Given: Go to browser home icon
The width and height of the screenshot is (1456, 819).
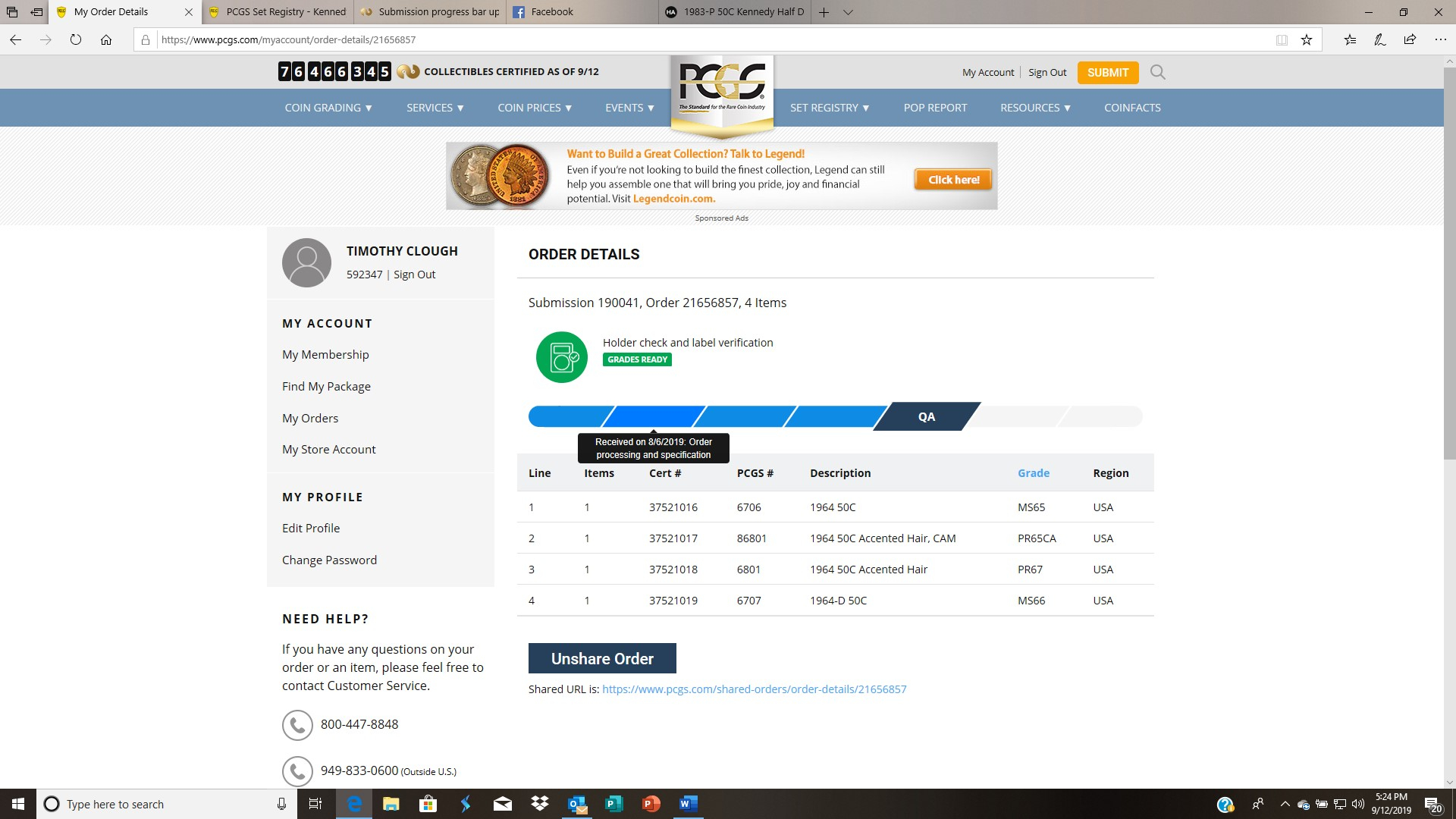Looking at the screenshot, I should pos(106,39).
